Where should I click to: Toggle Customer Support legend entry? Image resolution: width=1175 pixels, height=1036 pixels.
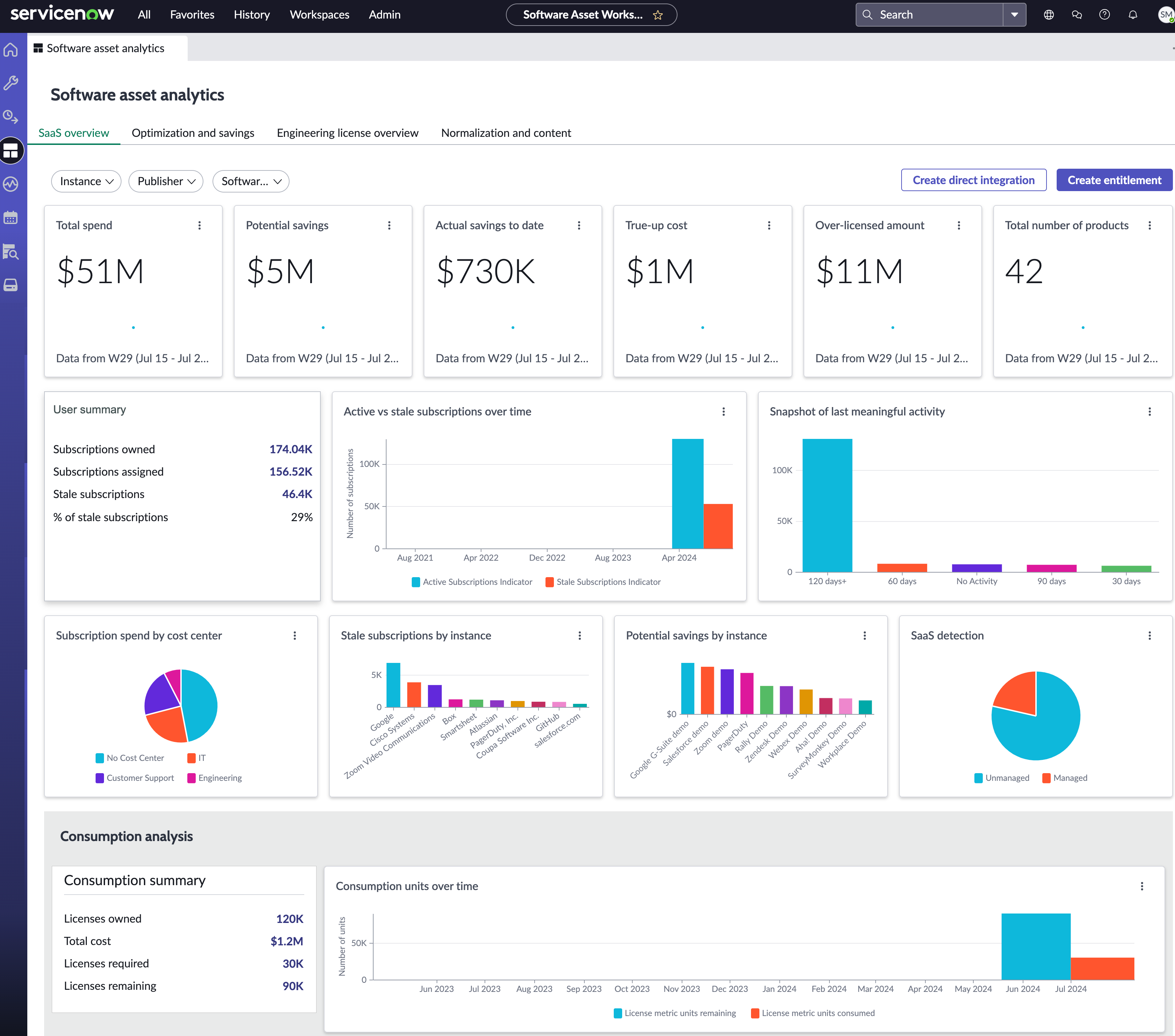tap(134, 778)
